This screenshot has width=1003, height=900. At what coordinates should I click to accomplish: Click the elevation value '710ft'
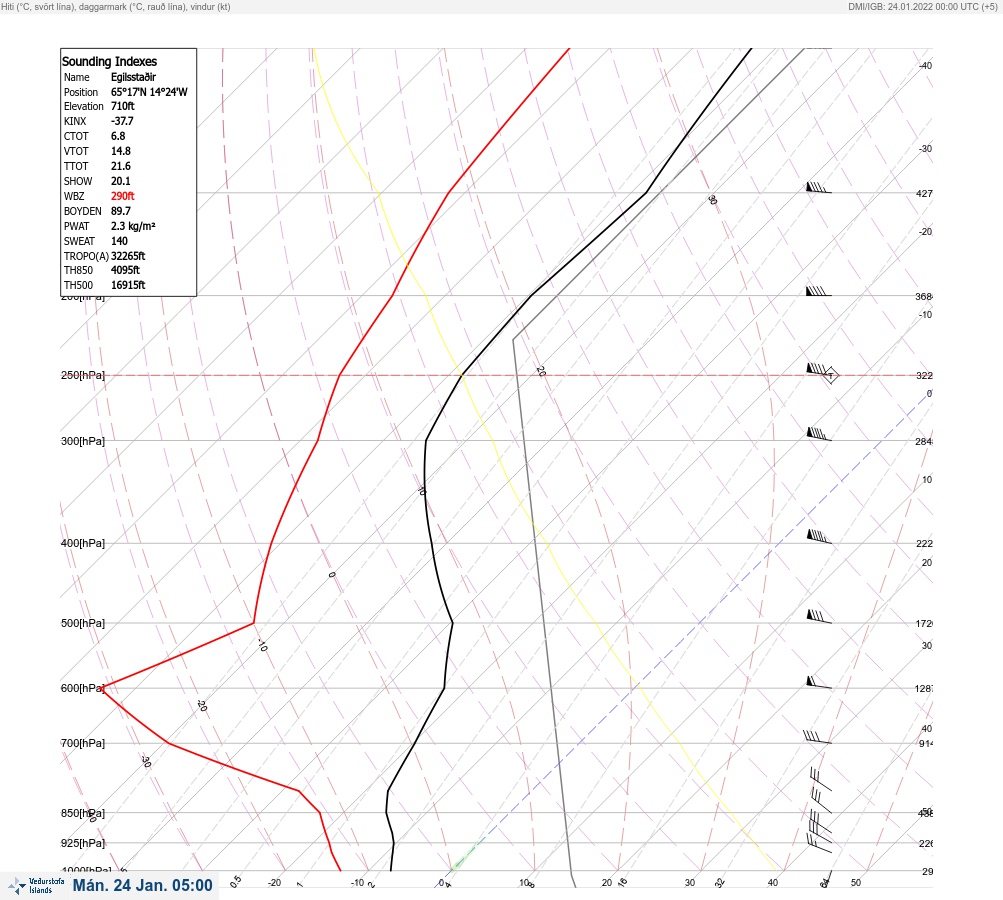pyautogui.click(x=122, y=106)
